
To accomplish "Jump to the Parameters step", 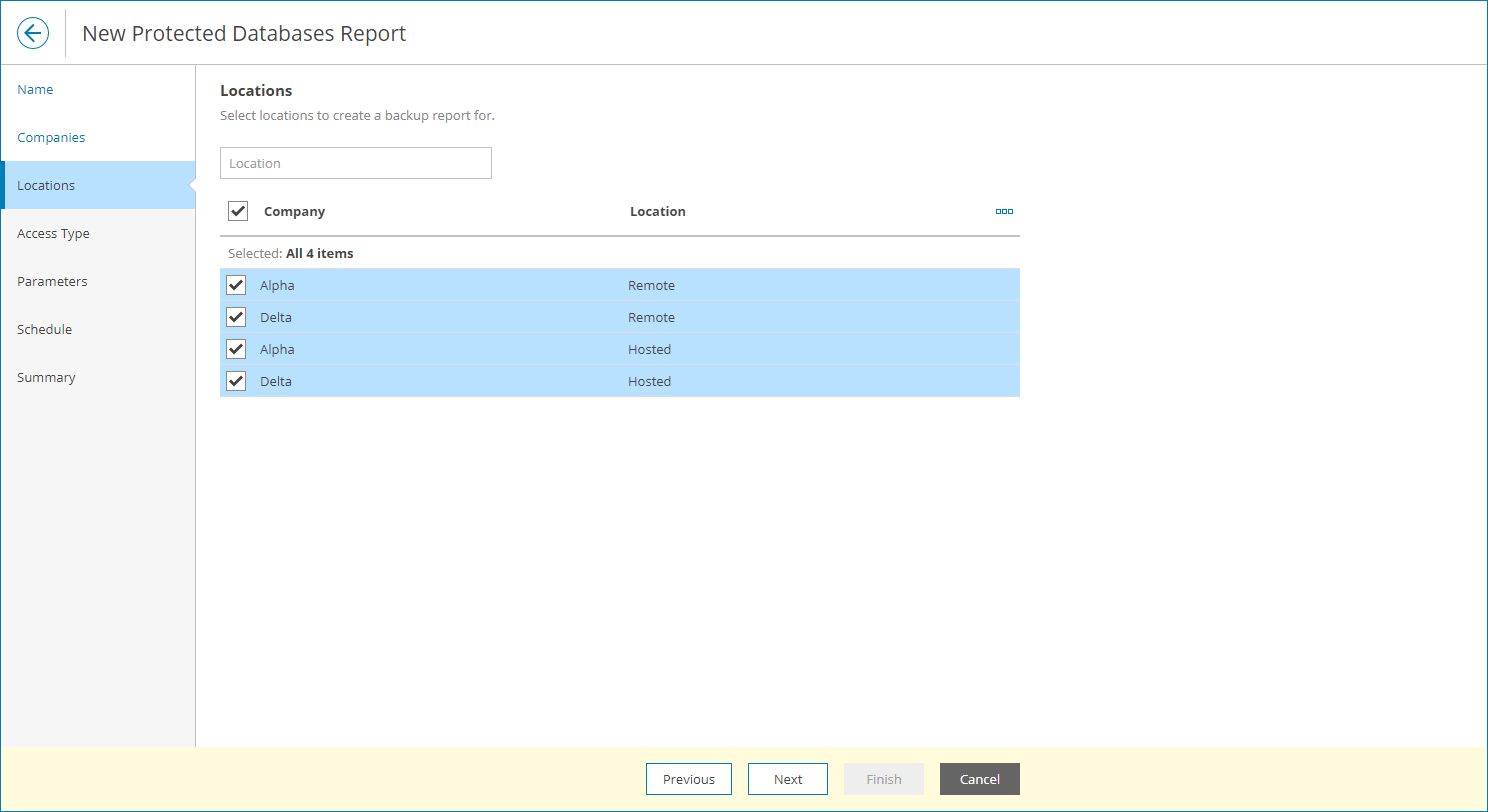I will pos(52,281).
